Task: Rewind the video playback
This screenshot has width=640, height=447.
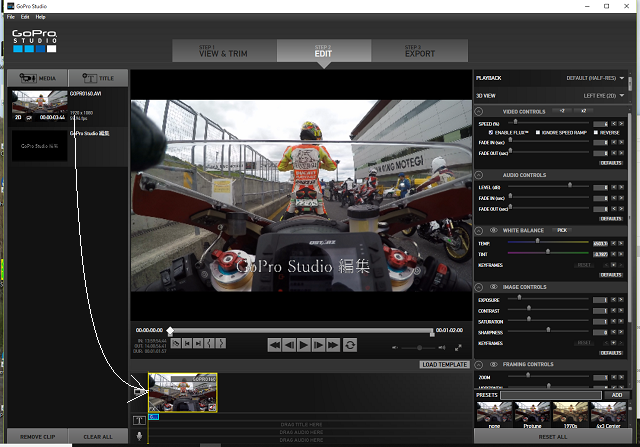Action: click(275, 345)
